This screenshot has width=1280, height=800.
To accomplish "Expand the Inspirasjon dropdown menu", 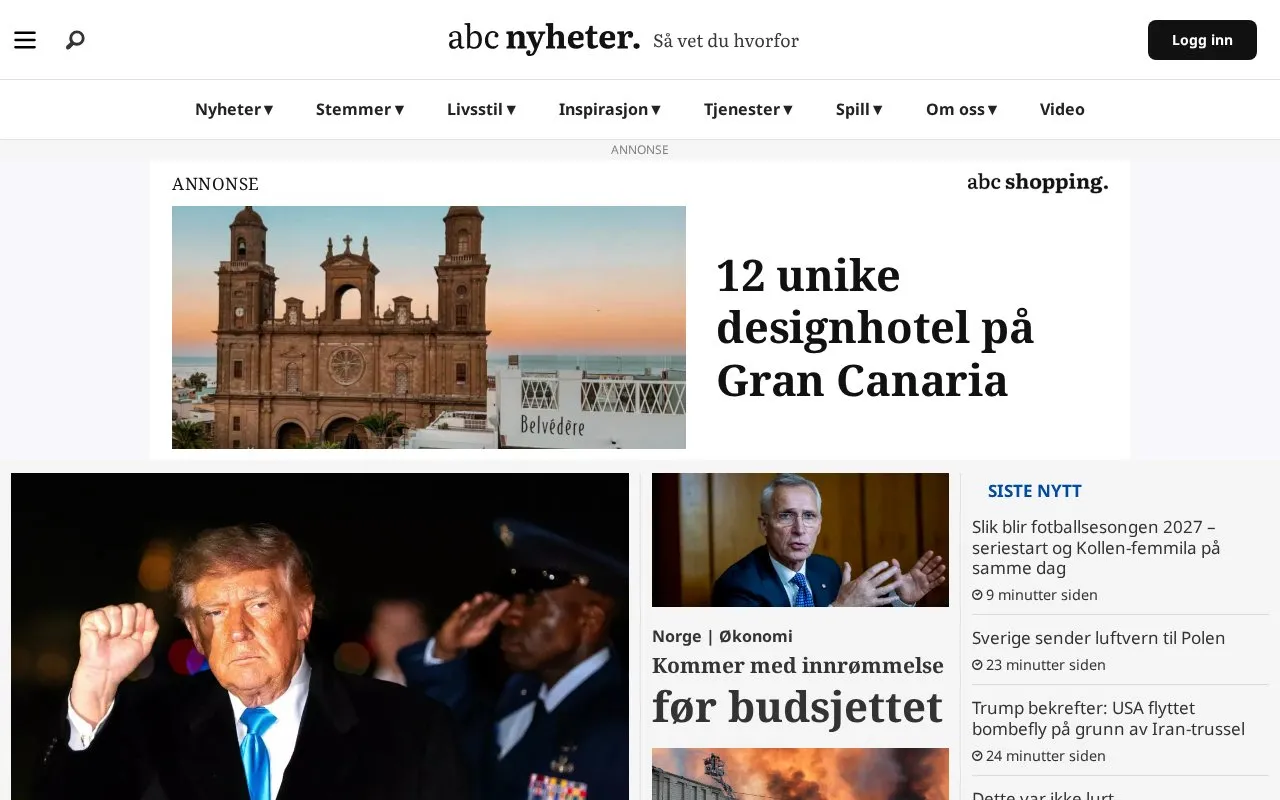I will tap(610, 109).
